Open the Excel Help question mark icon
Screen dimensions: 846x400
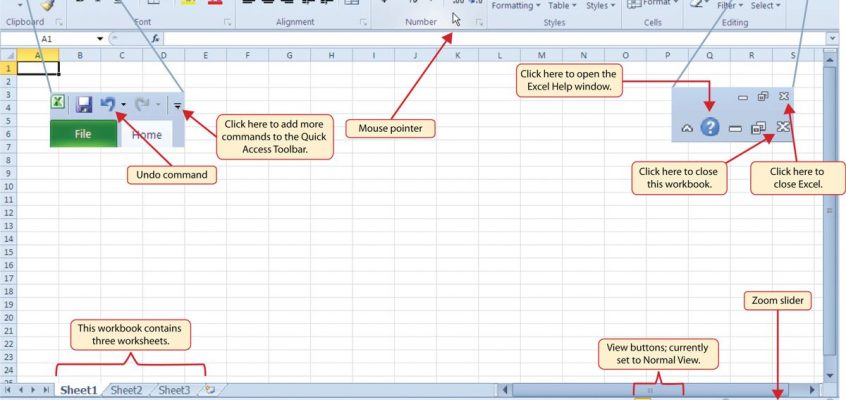point(710,127)
